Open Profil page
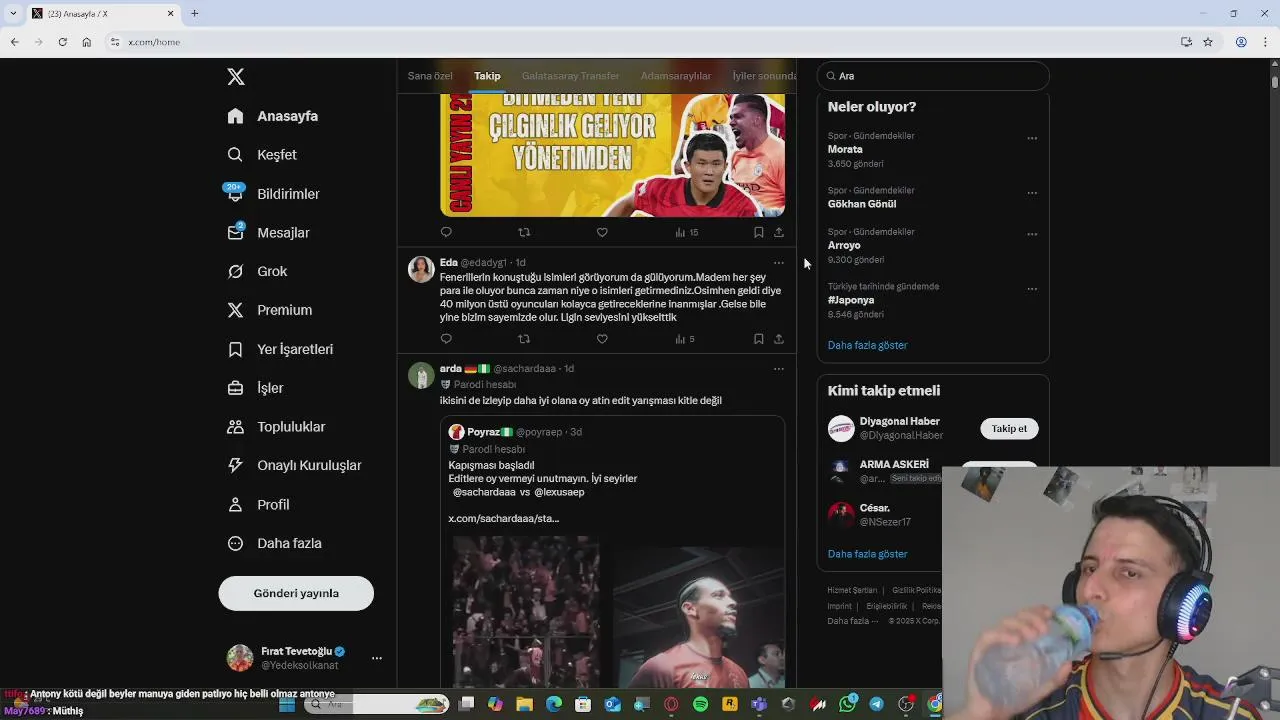 coord(258,504)
